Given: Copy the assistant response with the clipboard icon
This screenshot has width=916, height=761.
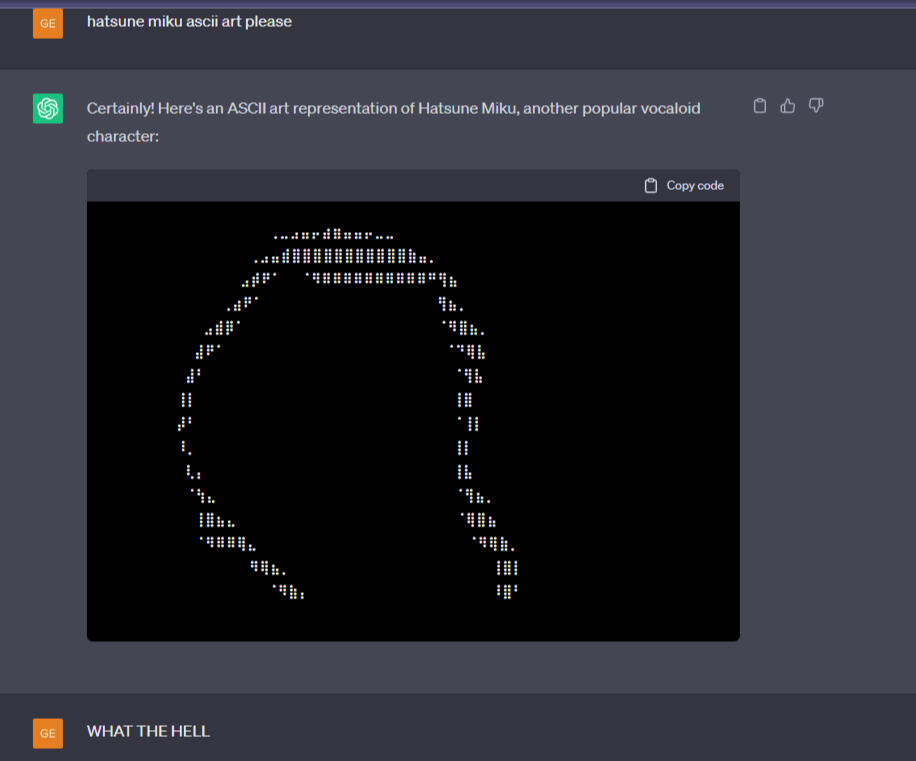Looking at the screenshot, I should tap(759, 106).
